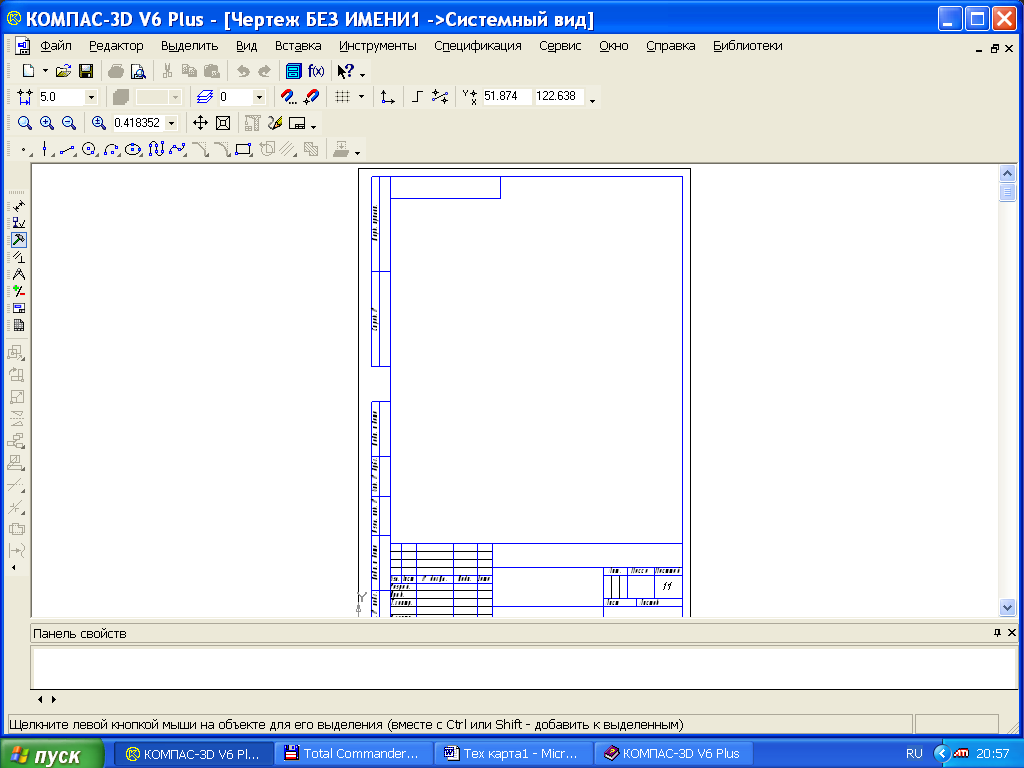Expand the help toolbar options arrow
This screenshot has width=1024, height=768.
point(362,74)
